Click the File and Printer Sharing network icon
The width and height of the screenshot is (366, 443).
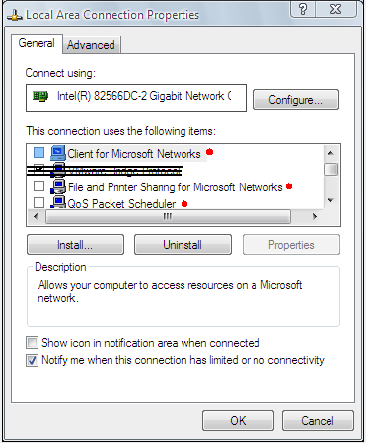point(58,187)
